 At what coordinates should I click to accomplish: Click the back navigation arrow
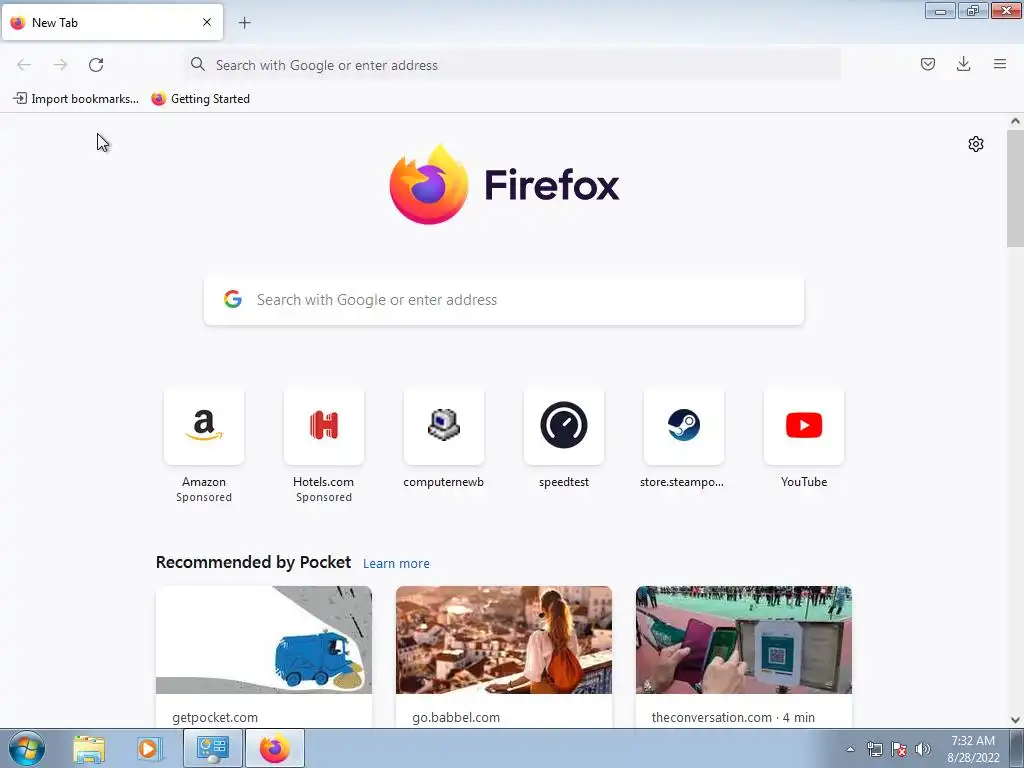tap(24, 65)
